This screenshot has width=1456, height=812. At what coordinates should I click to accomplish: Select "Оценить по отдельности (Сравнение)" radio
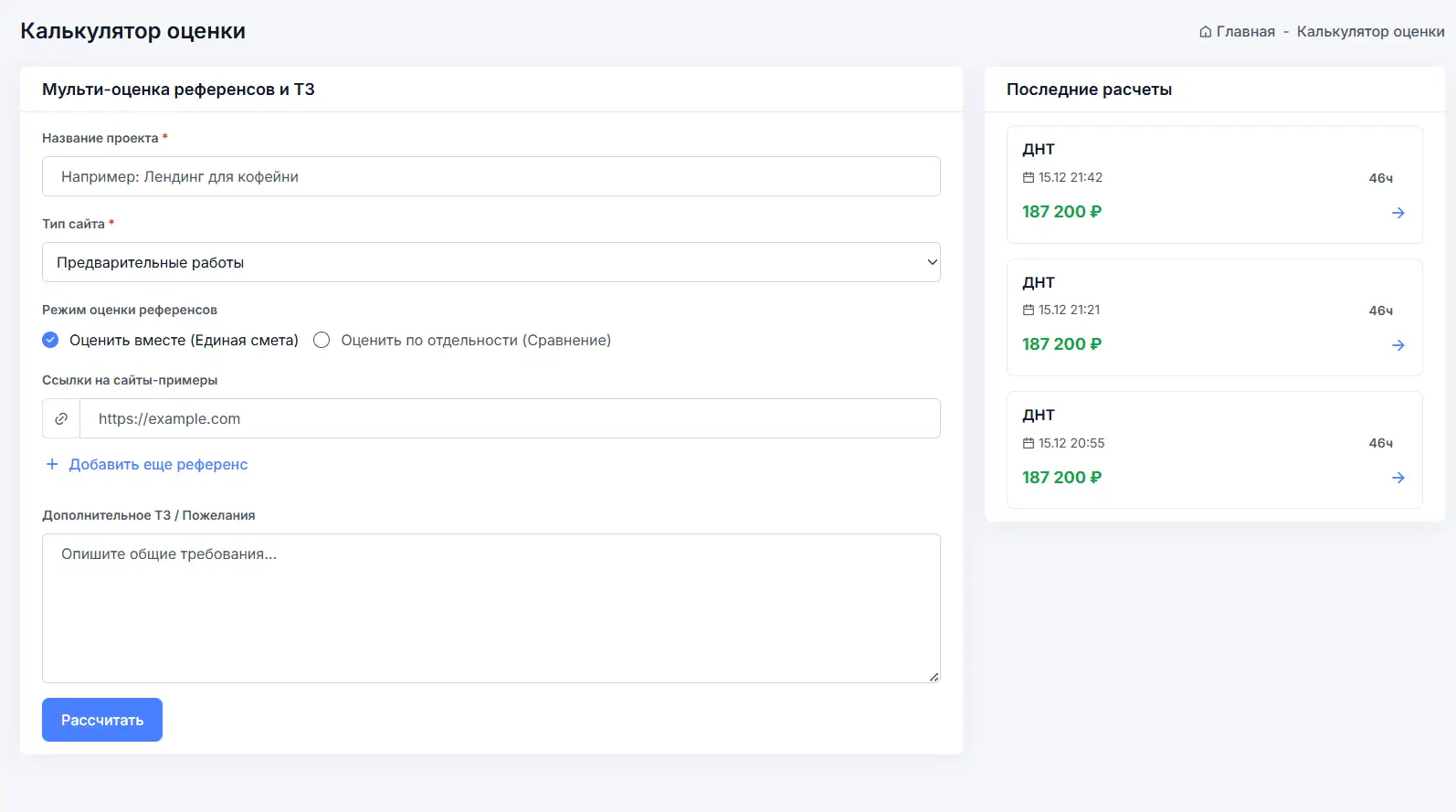tap(322, 340)
